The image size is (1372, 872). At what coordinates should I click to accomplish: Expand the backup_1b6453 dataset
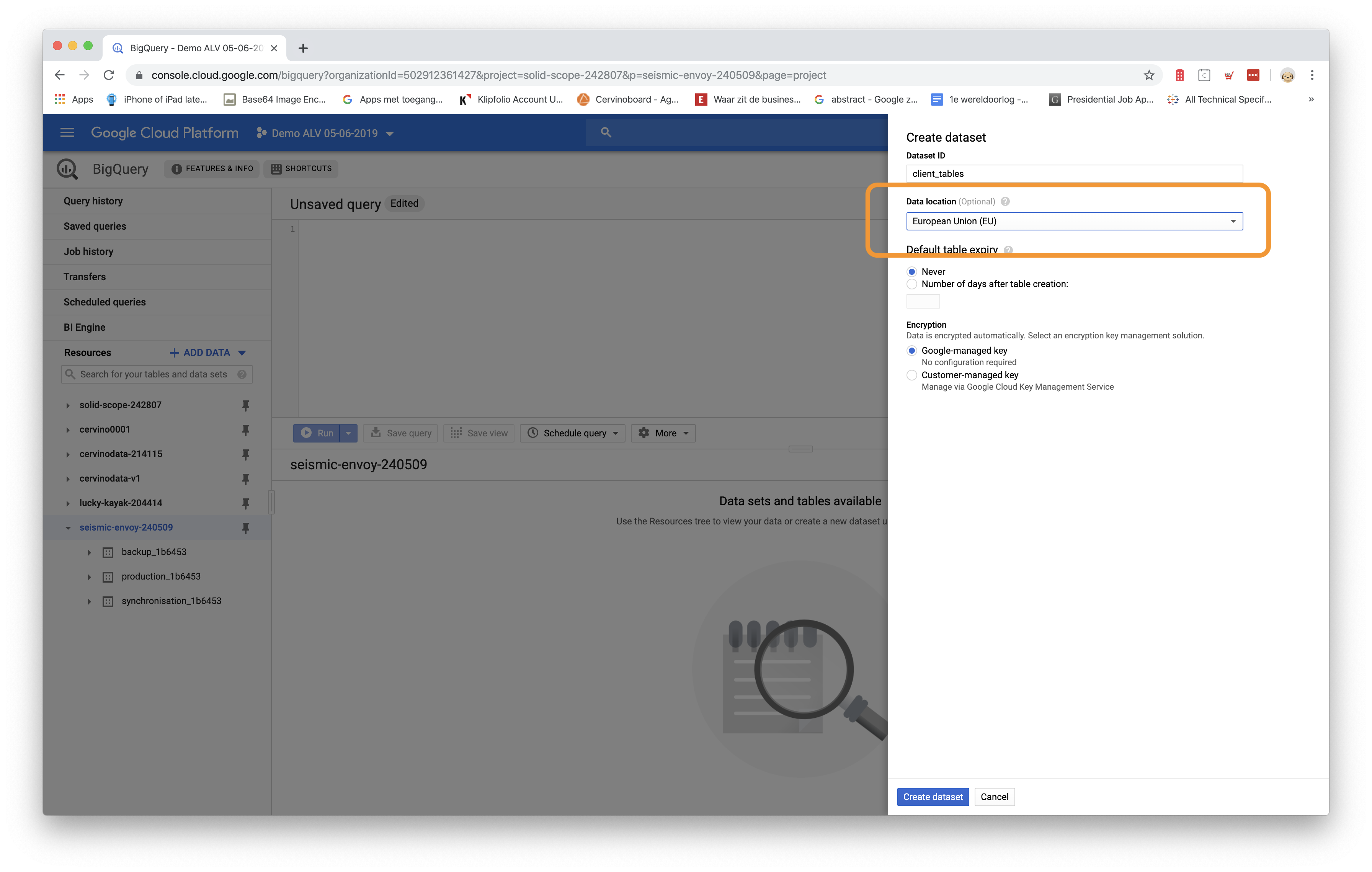(90, 552)
